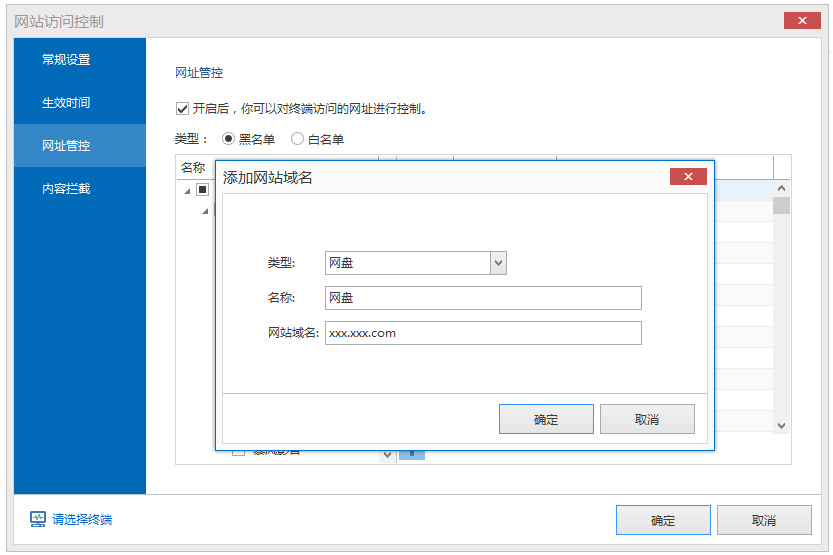
Task: Open the 内容拦截 tab
Action: click(x=66, y=189)
